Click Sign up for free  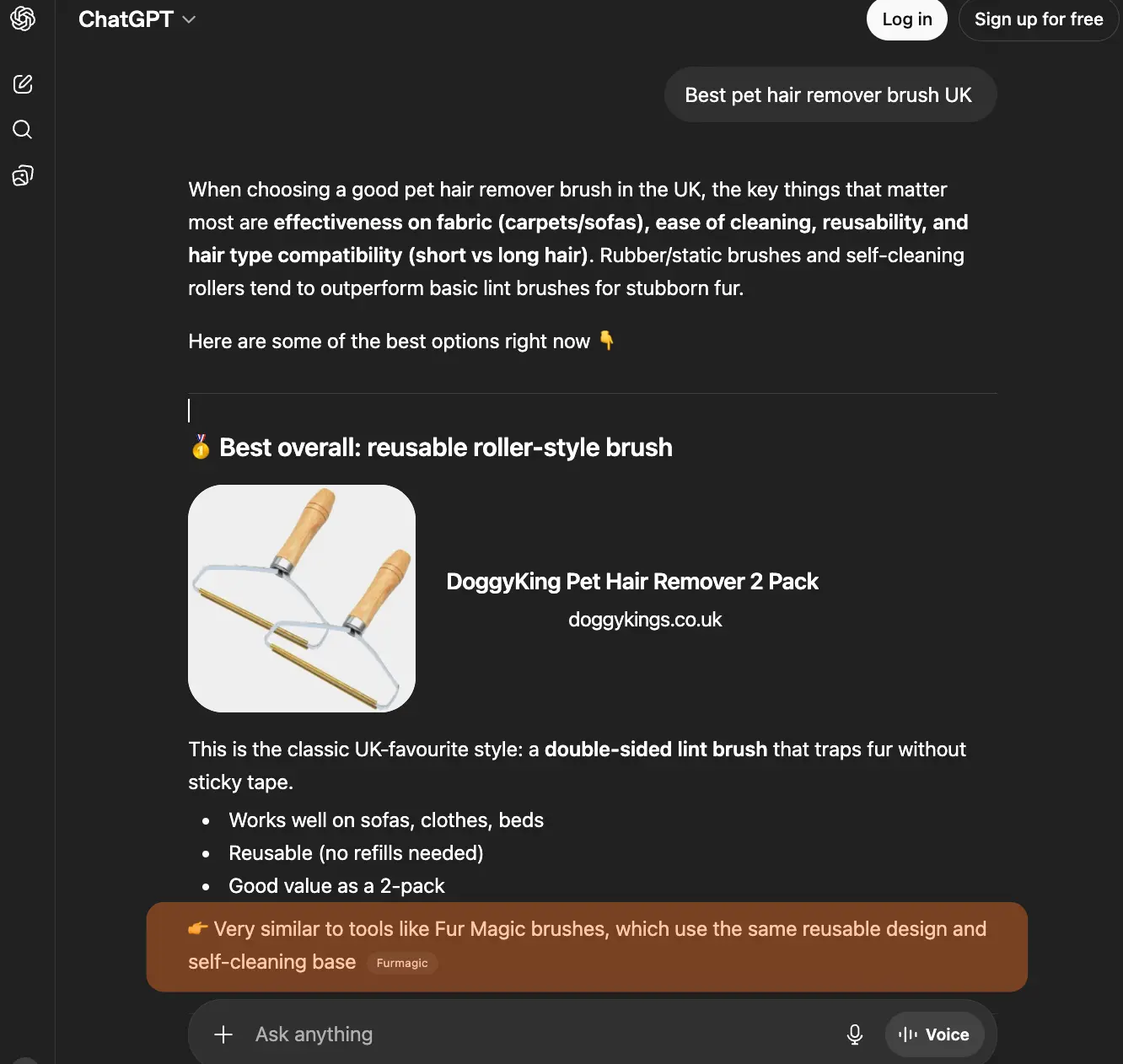coord(1038,19)
